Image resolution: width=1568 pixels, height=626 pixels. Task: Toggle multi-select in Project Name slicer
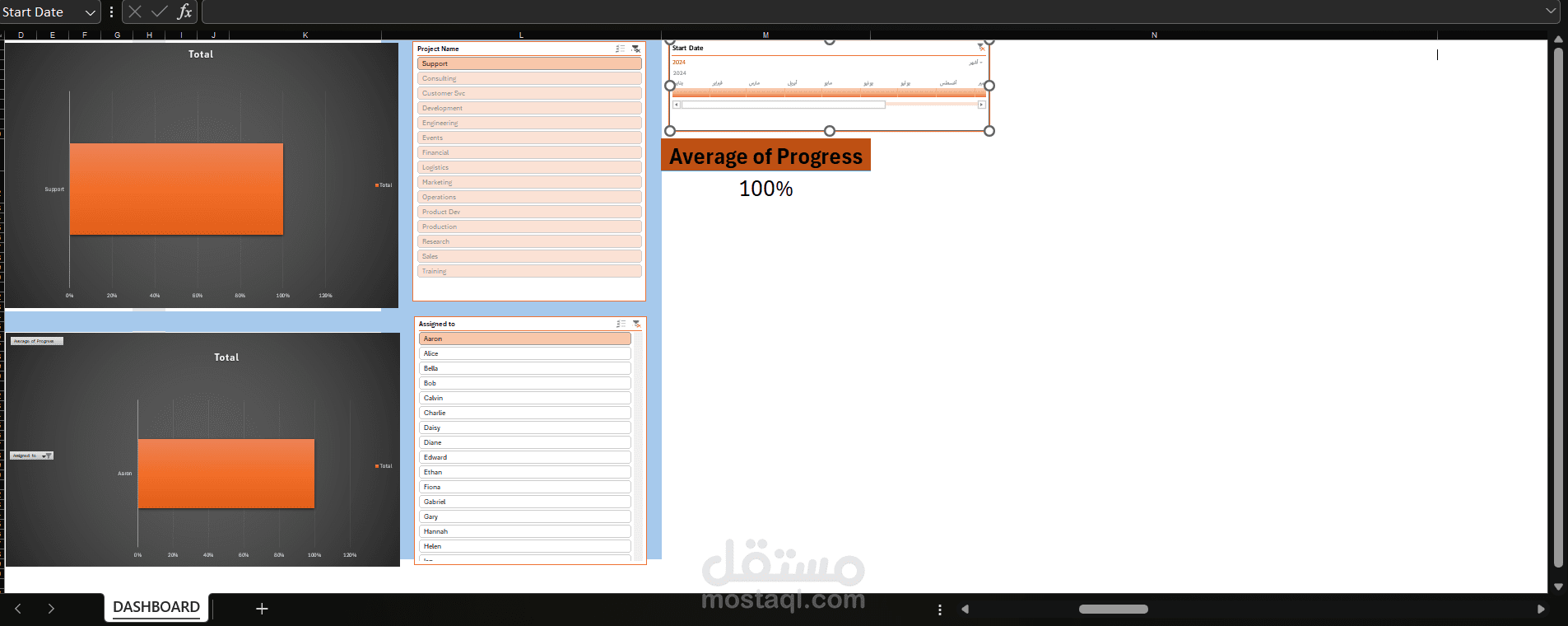click(620, 49)
